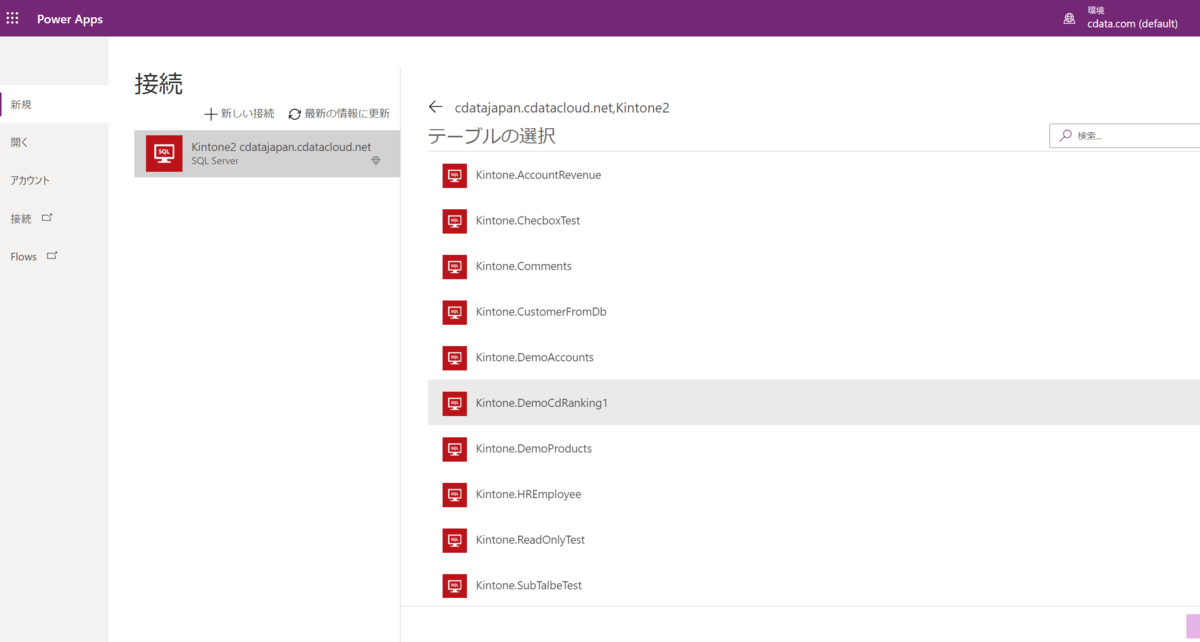This screenshot has height=642, width=1200.
Task: Click the icon for Kintone.Comments table
Action: click(455, 266)
